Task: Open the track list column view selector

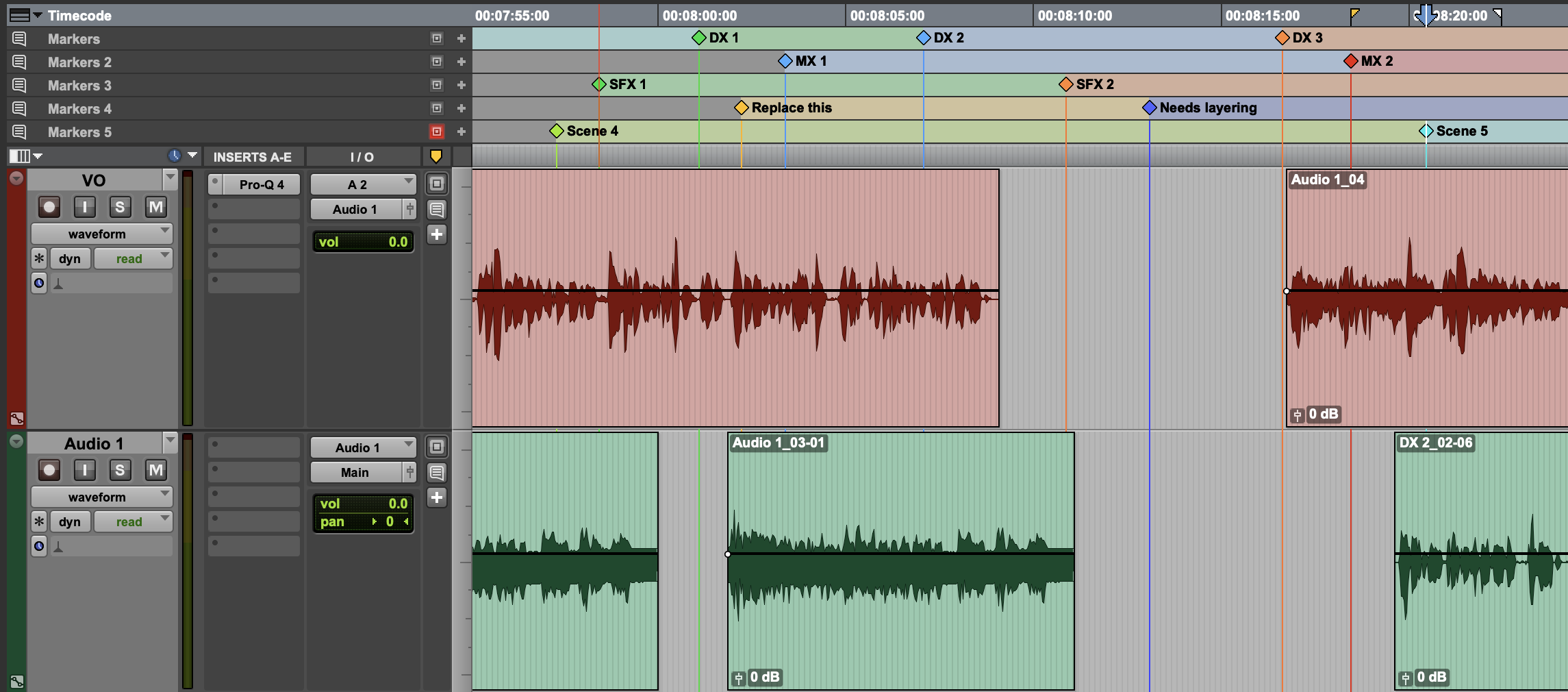Action: (25, 156)
